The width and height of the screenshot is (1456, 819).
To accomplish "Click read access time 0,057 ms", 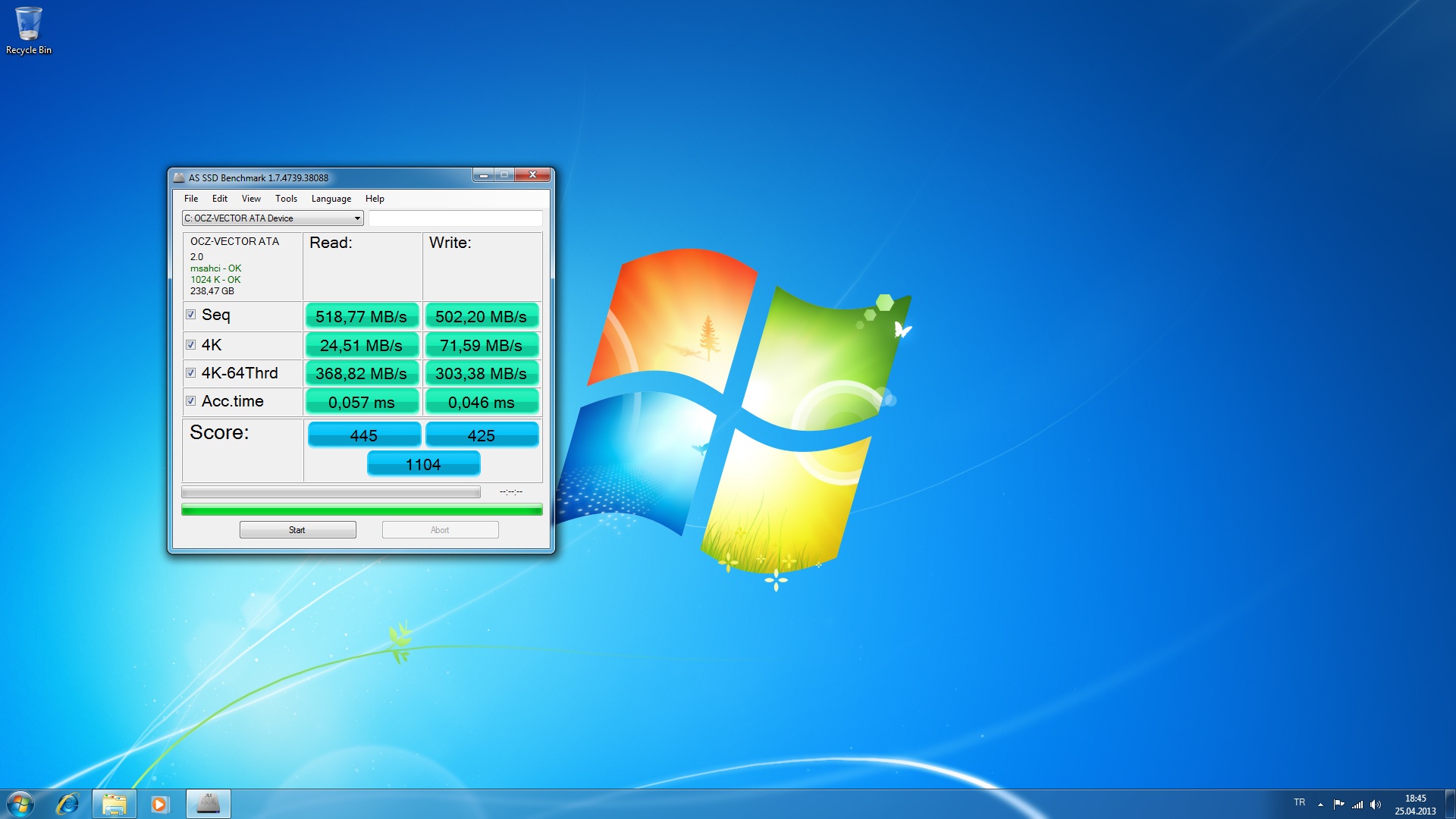I will click(362, 402).
